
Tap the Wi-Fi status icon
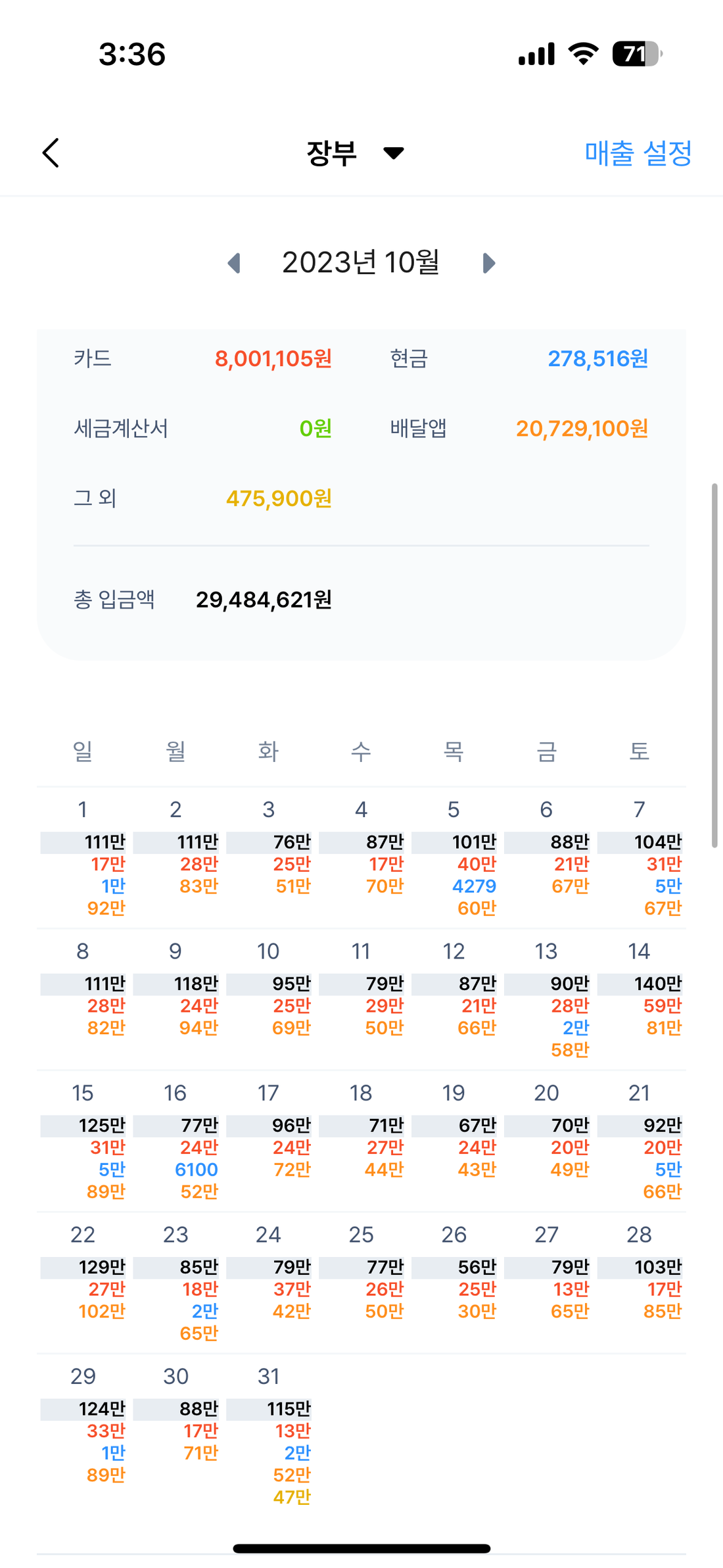(x=583, y=54)
